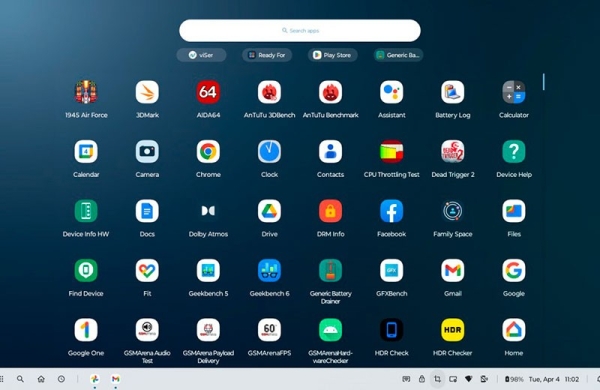The image size is (600, 390).
Task: Open the Files app
Action: pyautogui.click(x=514, y=211)
